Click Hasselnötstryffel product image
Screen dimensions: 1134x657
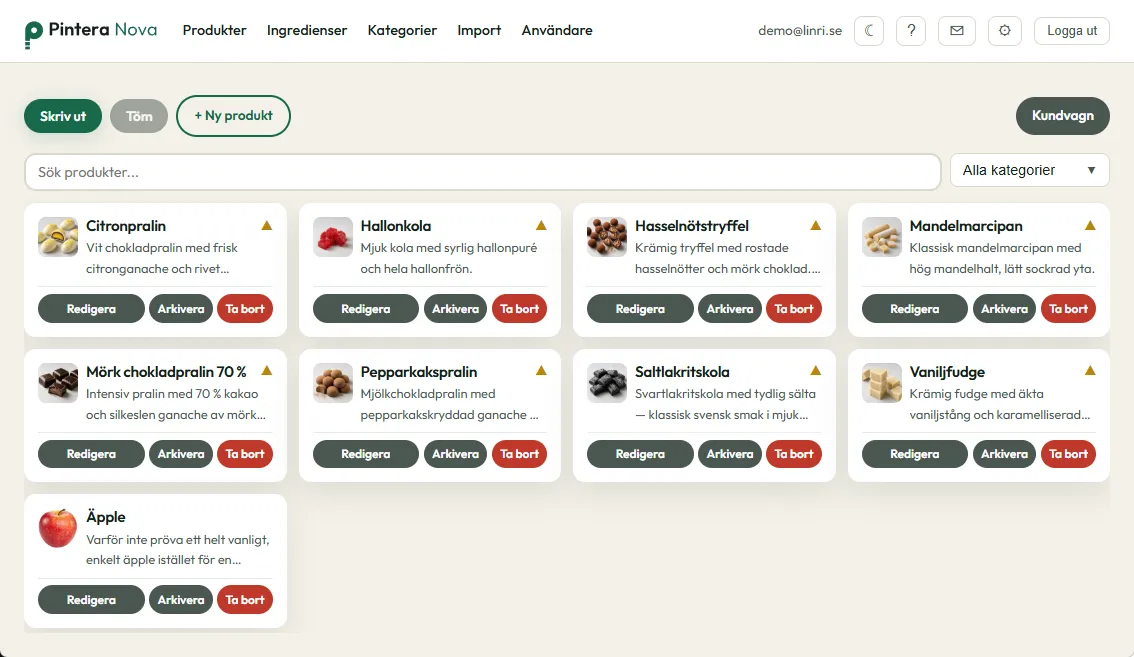click(x=607, y=237)
